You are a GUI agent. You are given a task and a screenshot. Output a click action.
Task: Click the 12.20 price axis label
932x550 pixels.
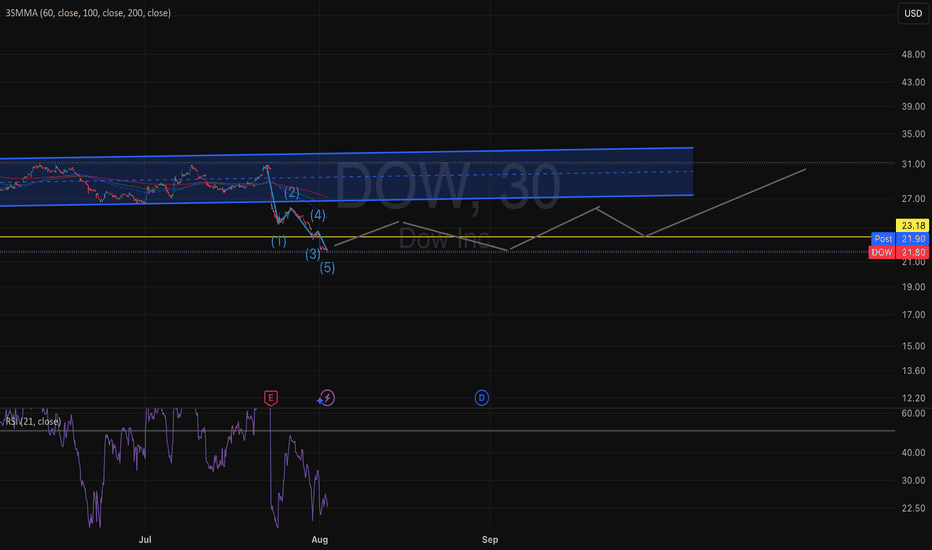tap(913, 398)
